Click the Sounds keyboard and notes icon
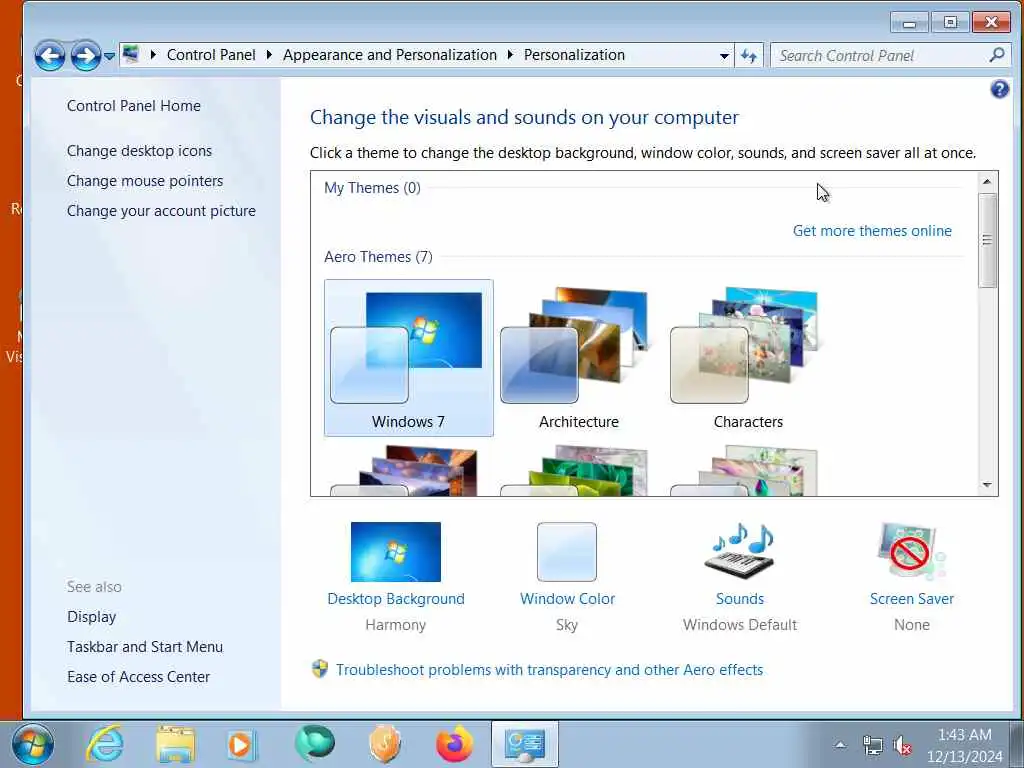1024x768 pixels. (x=740, y=552)
